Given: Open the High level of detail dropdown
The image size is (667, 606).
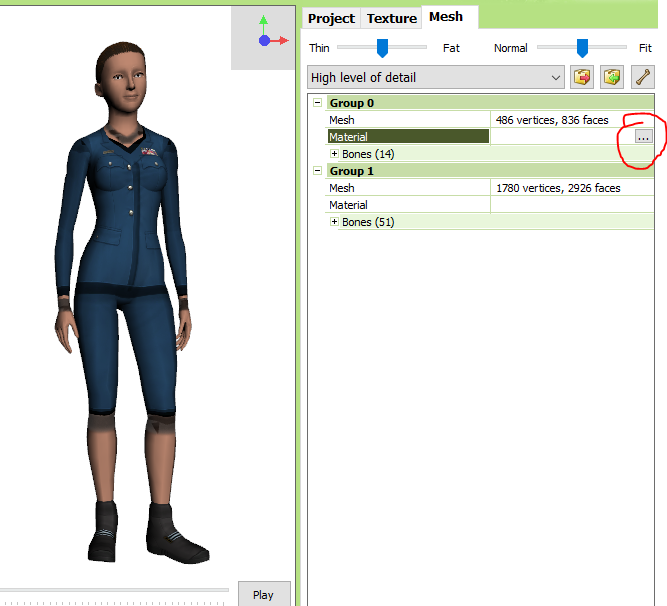Looking at the screenshot, I should [x=436, y=77].
